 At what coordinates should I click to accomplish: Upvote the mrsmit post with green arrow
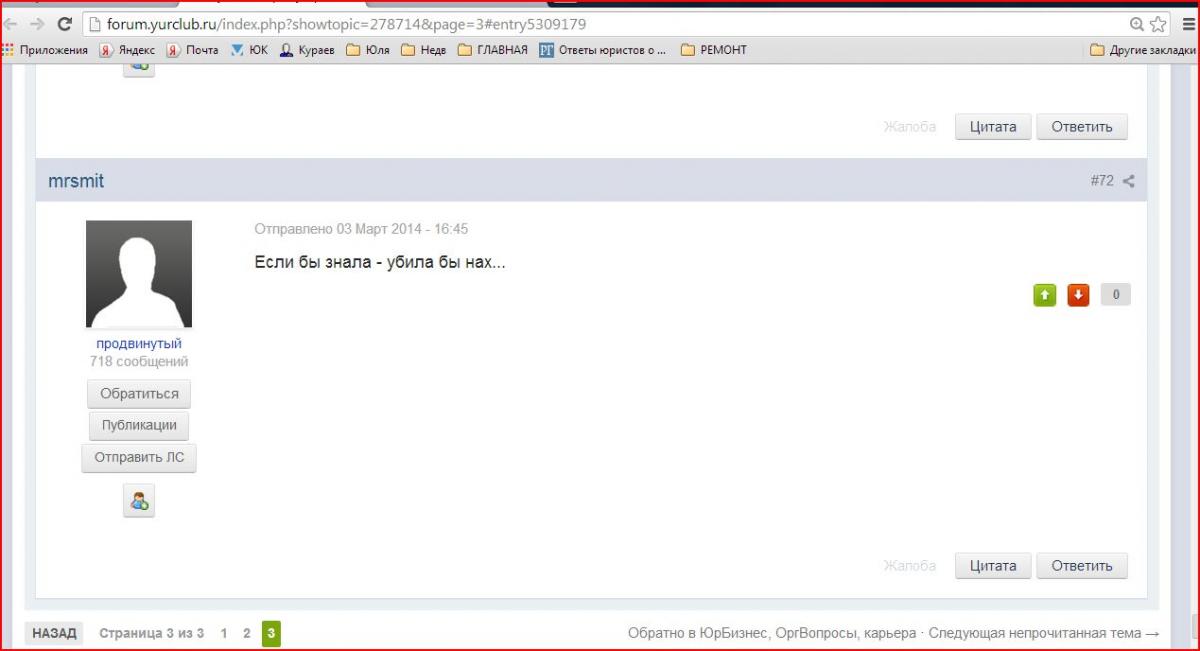pyautogui.click(x=1044, y=295)
